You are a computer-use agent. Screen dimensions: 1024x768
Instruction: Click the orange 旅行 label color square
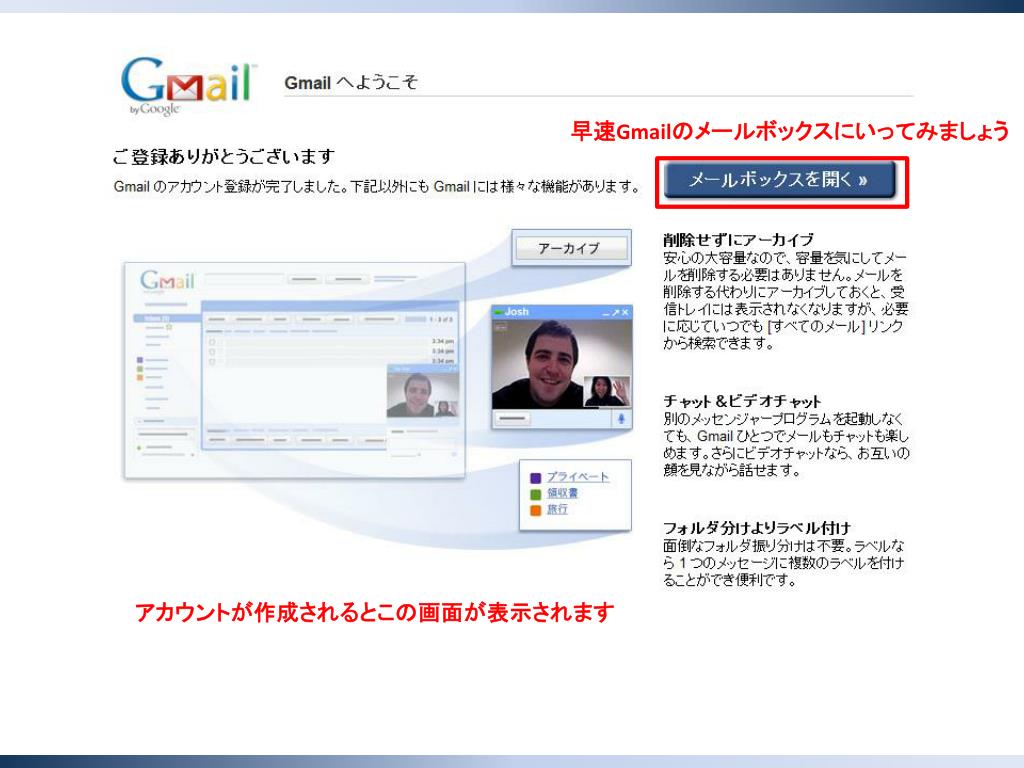[x=536, y=511]
